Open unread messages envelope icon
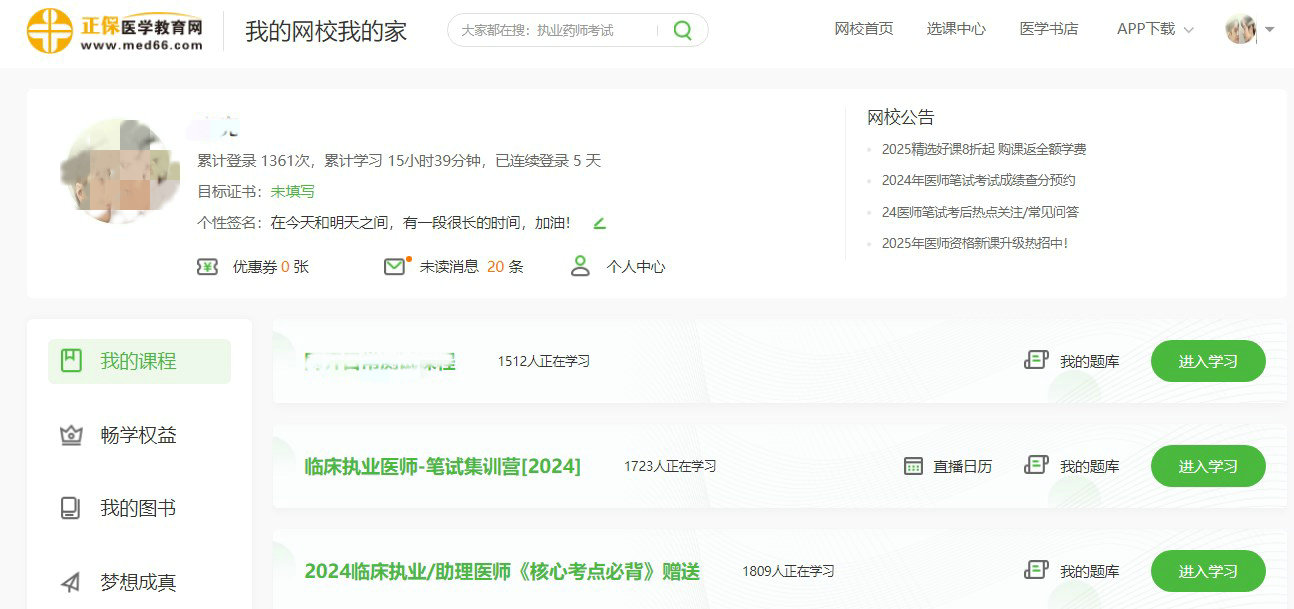The width and height of the screenshot is (1294, 609). click(395, 267)
